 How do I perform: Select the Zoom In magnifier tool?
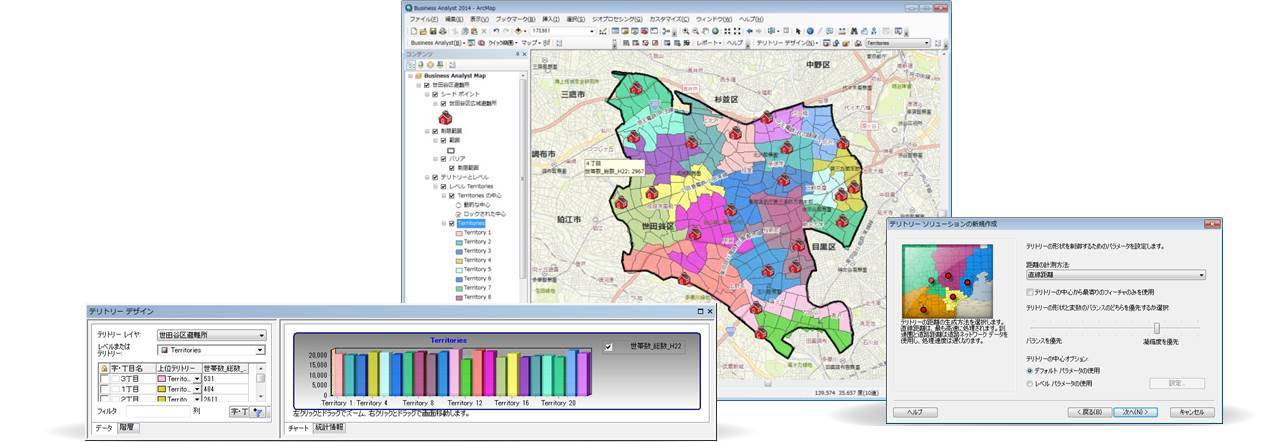(686, 31)
